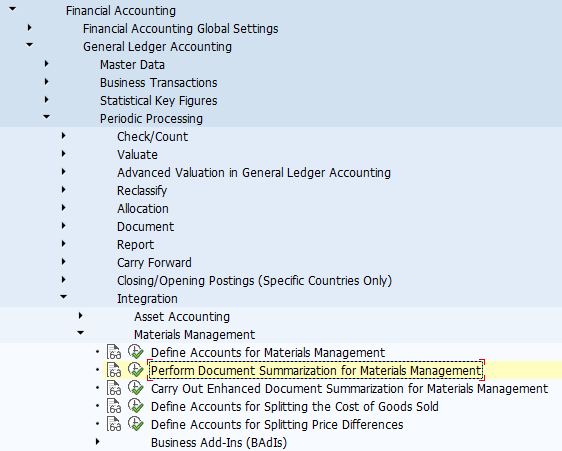Open documentation icon for Splitting the Cost of Goods Sold
562x451 pixels.
[114, 406]
